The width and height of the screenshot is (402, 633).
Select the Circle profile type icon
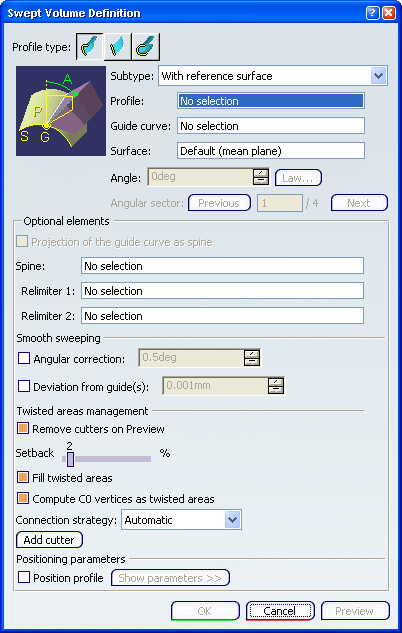pos(146,46)
